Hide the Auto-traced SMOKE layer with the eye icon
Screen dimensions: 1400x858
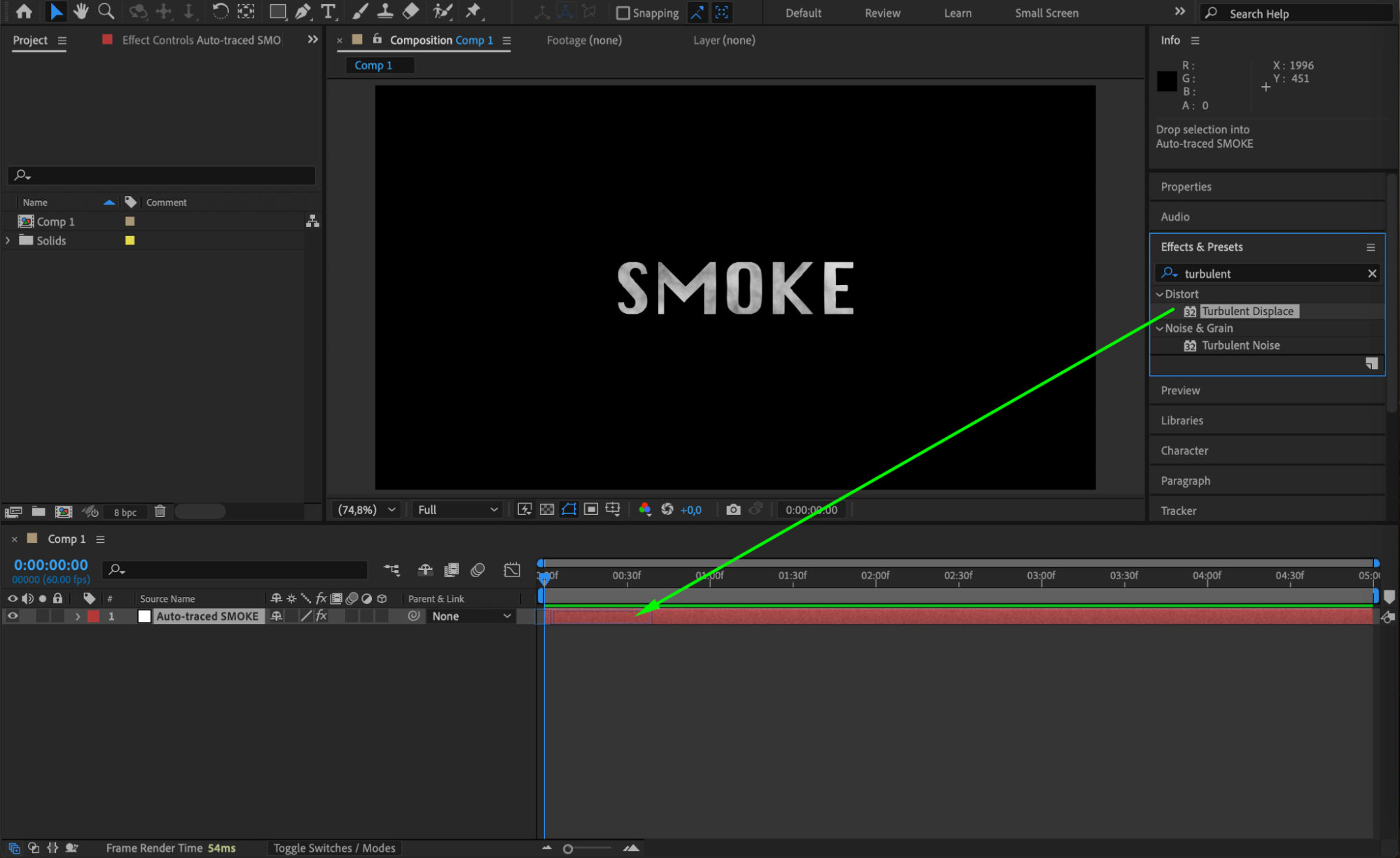click(13, 616)
